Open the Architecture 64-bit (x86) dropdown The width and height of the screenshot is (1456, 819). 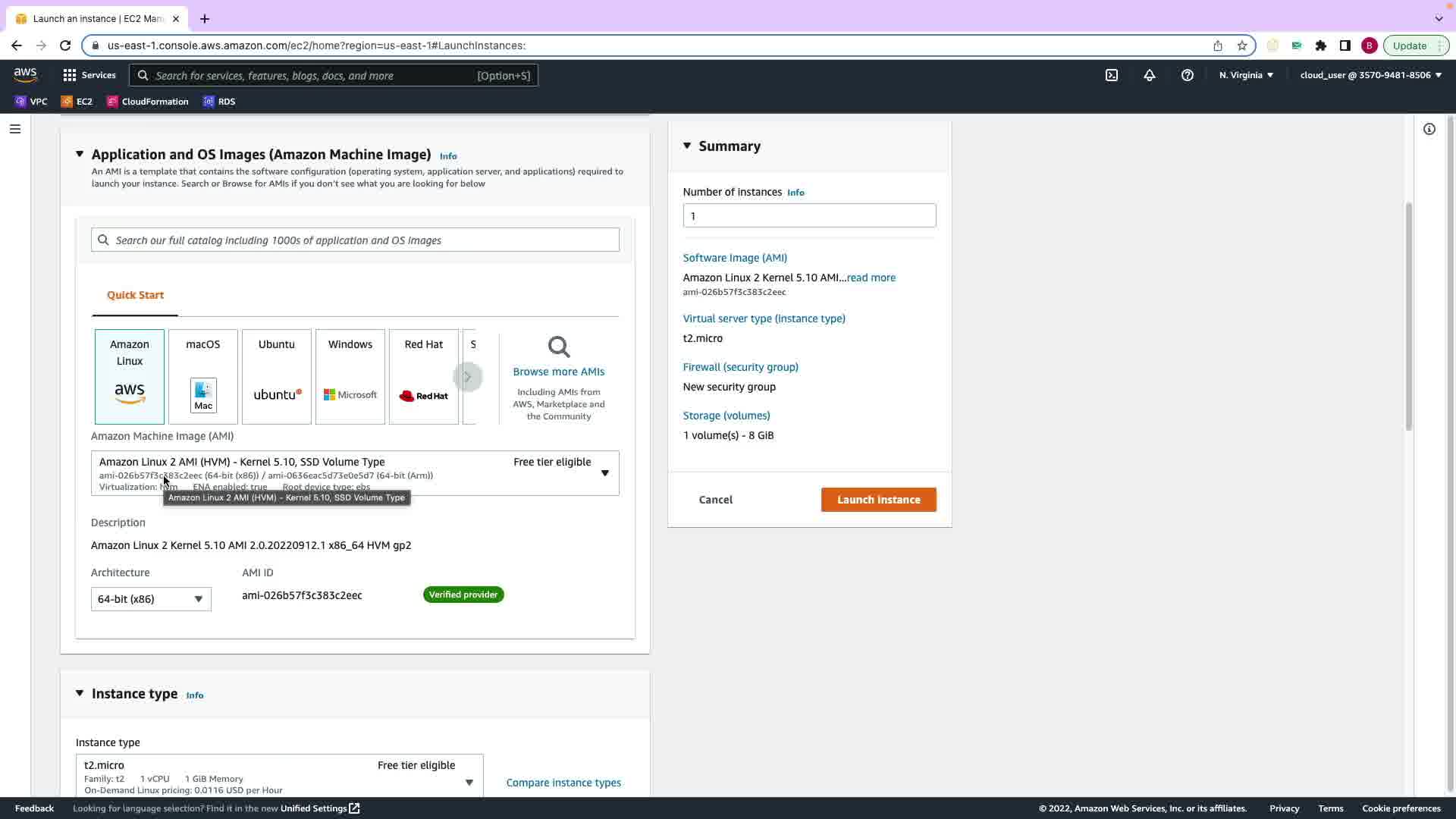pos(151,599)
